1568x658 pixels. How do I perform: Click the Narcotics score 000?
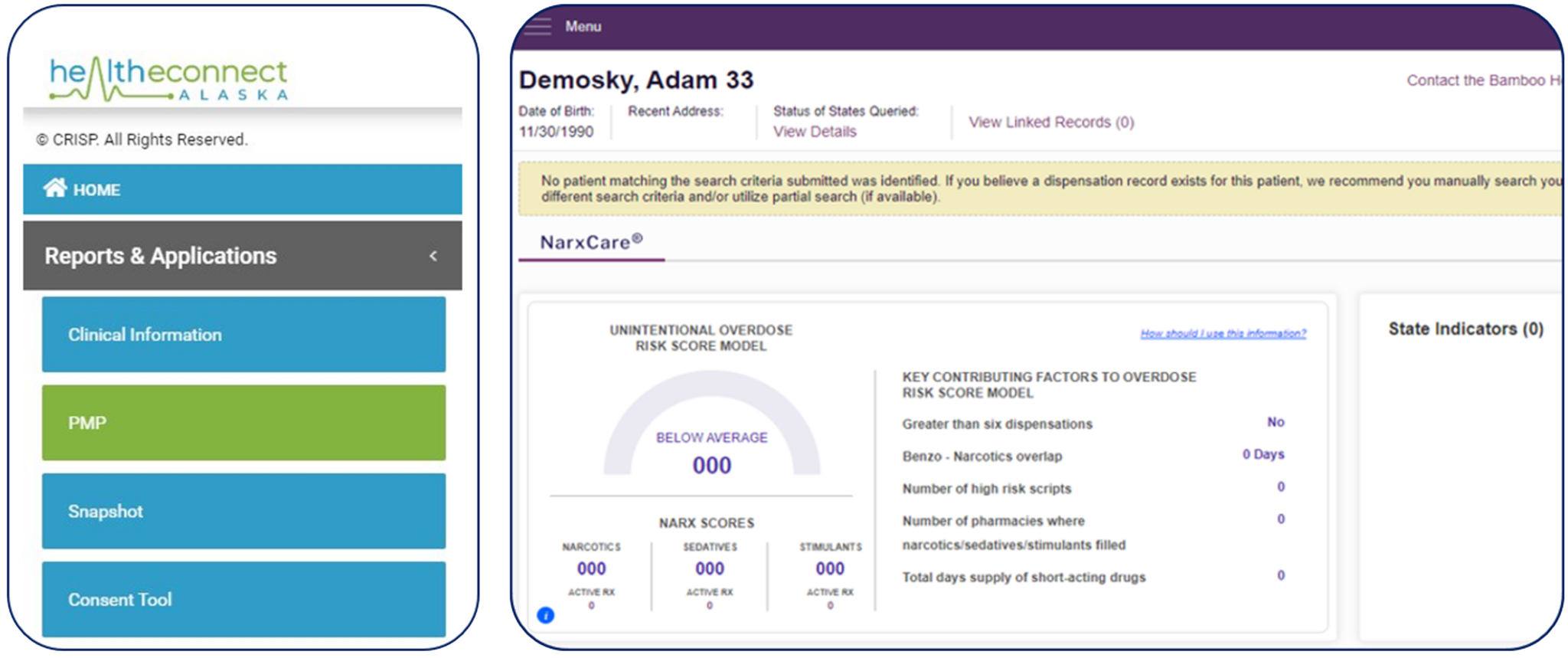tap(591, 568)
